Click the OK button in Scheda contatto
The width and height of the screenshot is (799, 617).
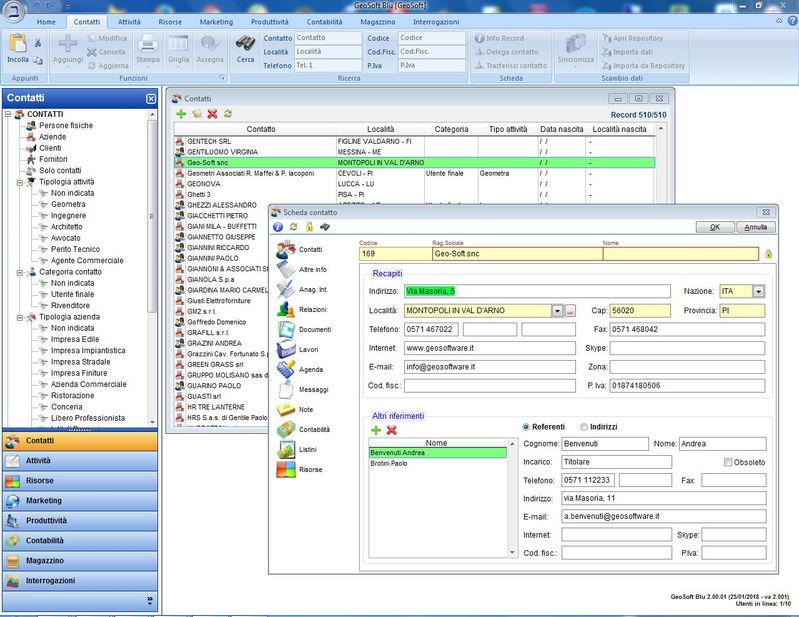point(715,227)
